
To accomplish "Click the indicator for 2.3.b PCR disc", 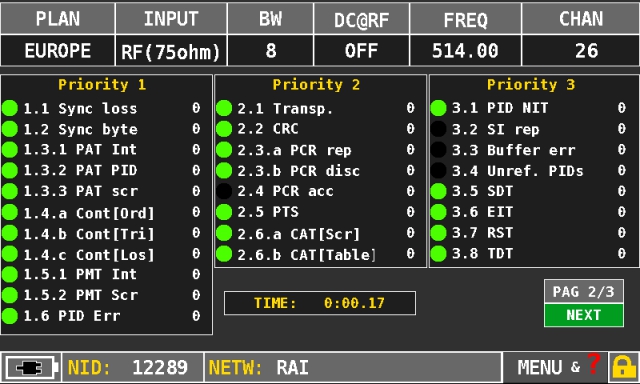I will point(224,171).
